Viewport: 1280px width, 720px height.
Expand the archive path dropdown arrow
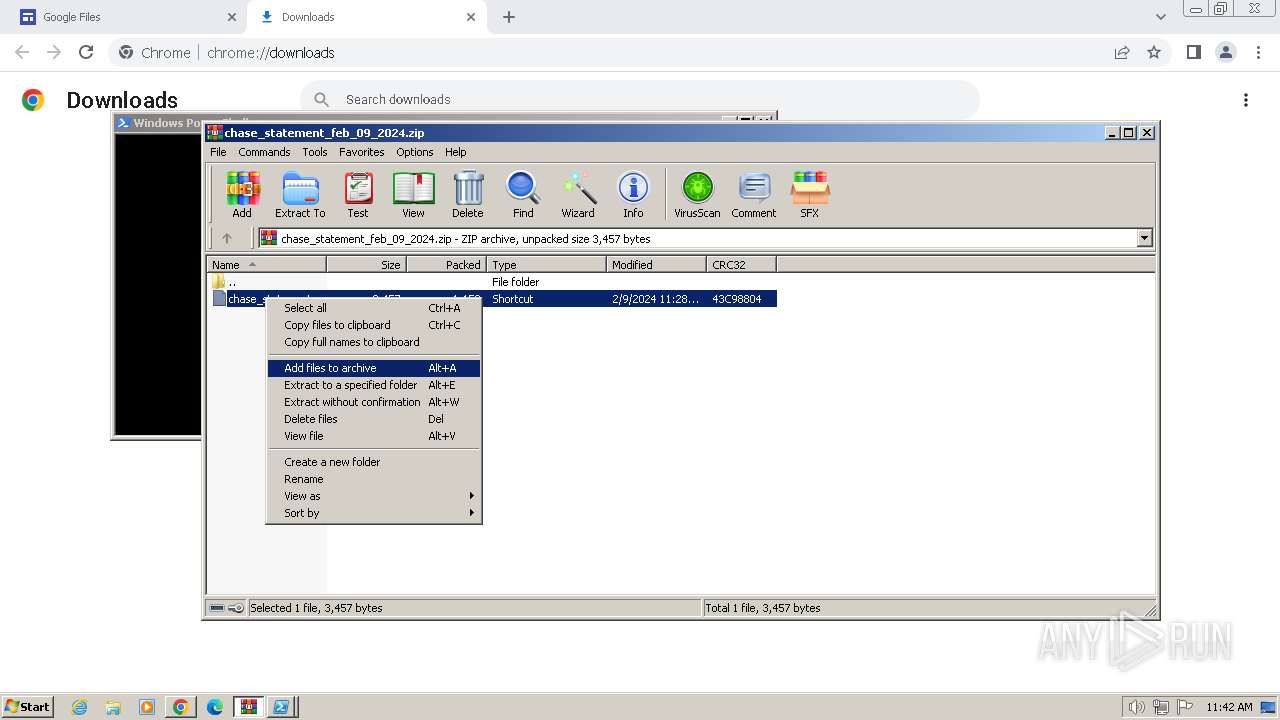point(1144,238)
